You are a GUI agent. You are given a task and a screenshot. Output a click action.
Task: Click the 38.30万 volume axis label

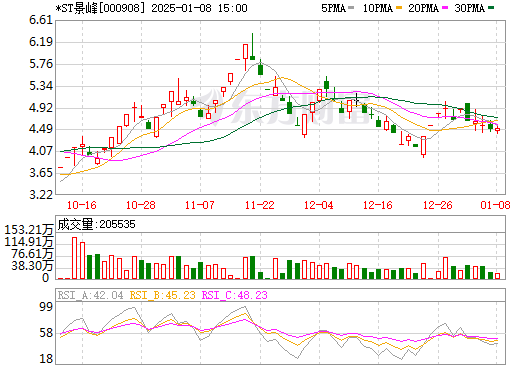[32, 266]
